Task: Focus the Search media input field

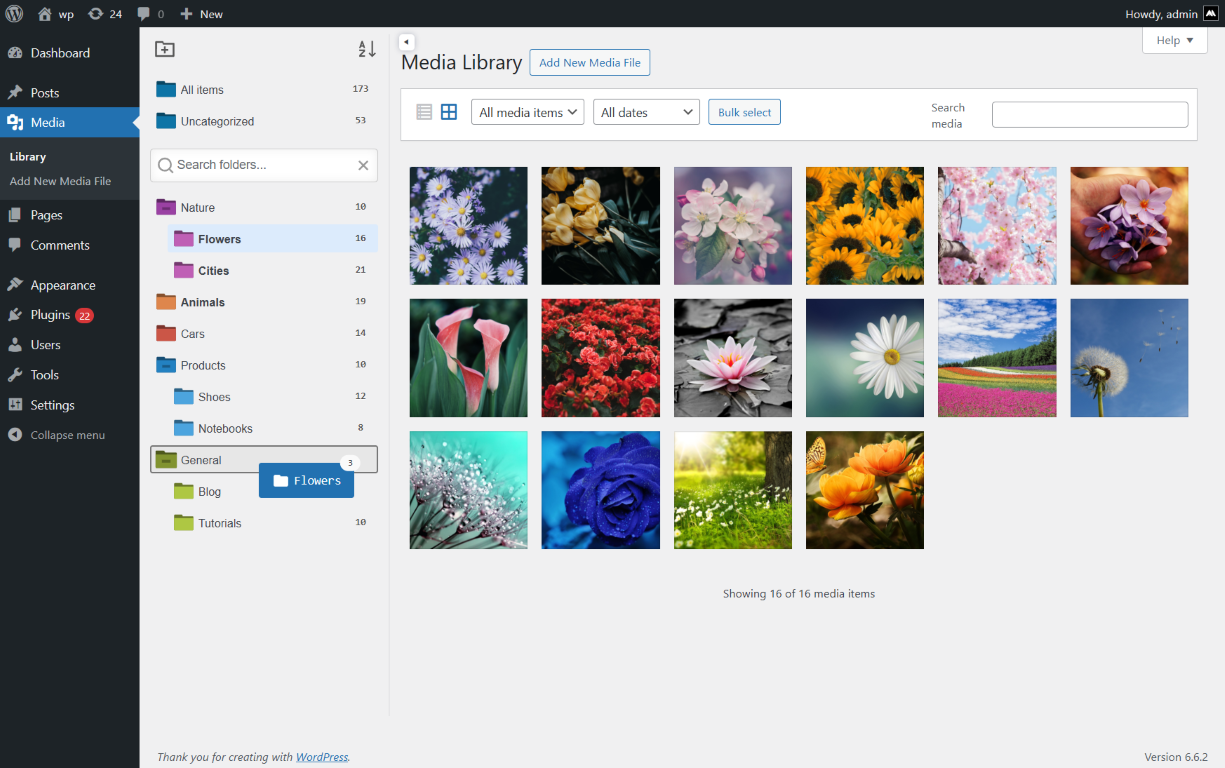Action: click(1090, 114)
